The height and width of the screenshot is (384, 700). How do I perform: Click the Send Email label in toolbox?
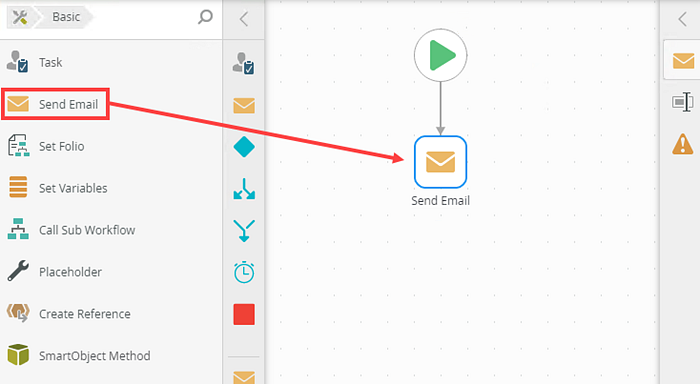point(68,104)
